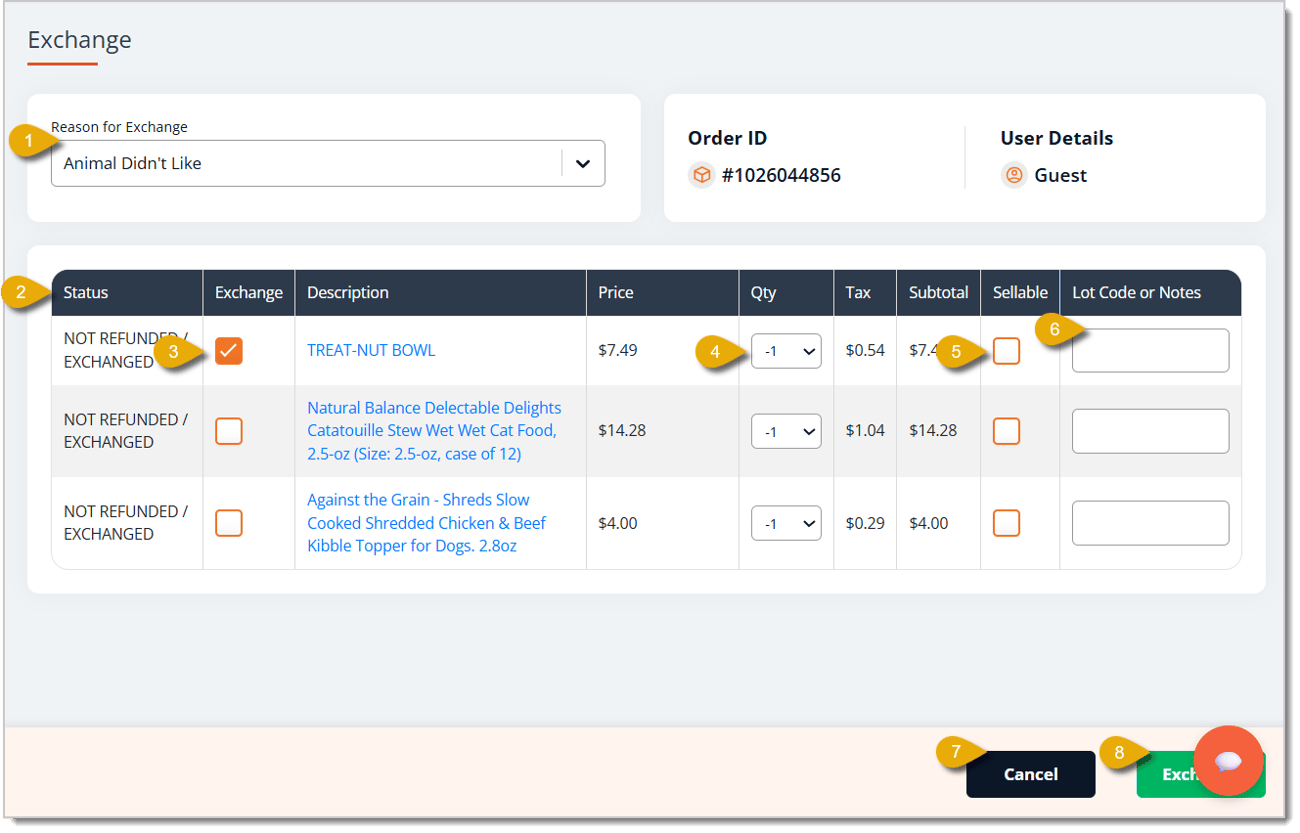Click the Reason for Exchange chevron arrow

[583, 163]
